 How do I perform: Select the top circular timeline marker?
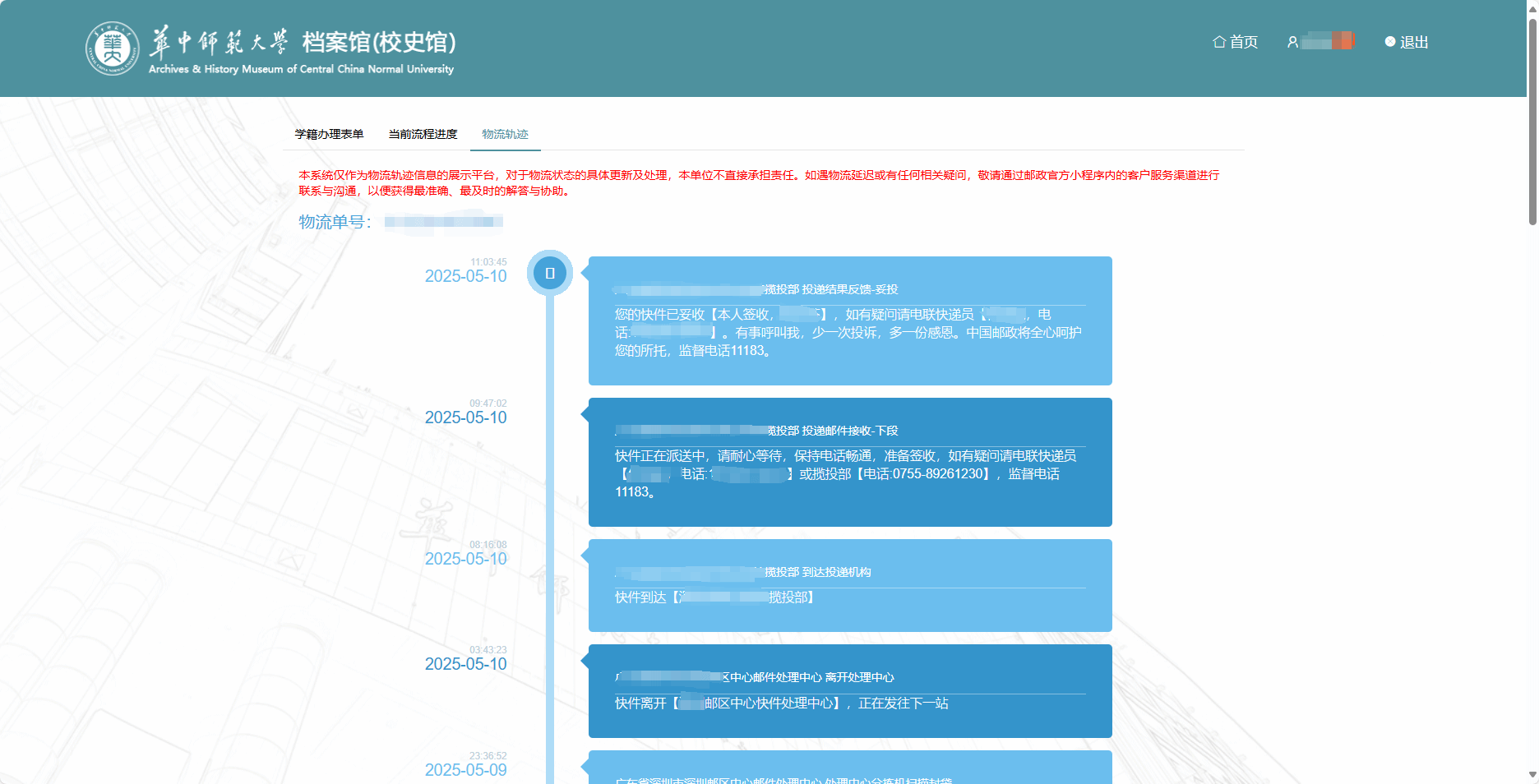pyautogui.click(x=550, y=273)
